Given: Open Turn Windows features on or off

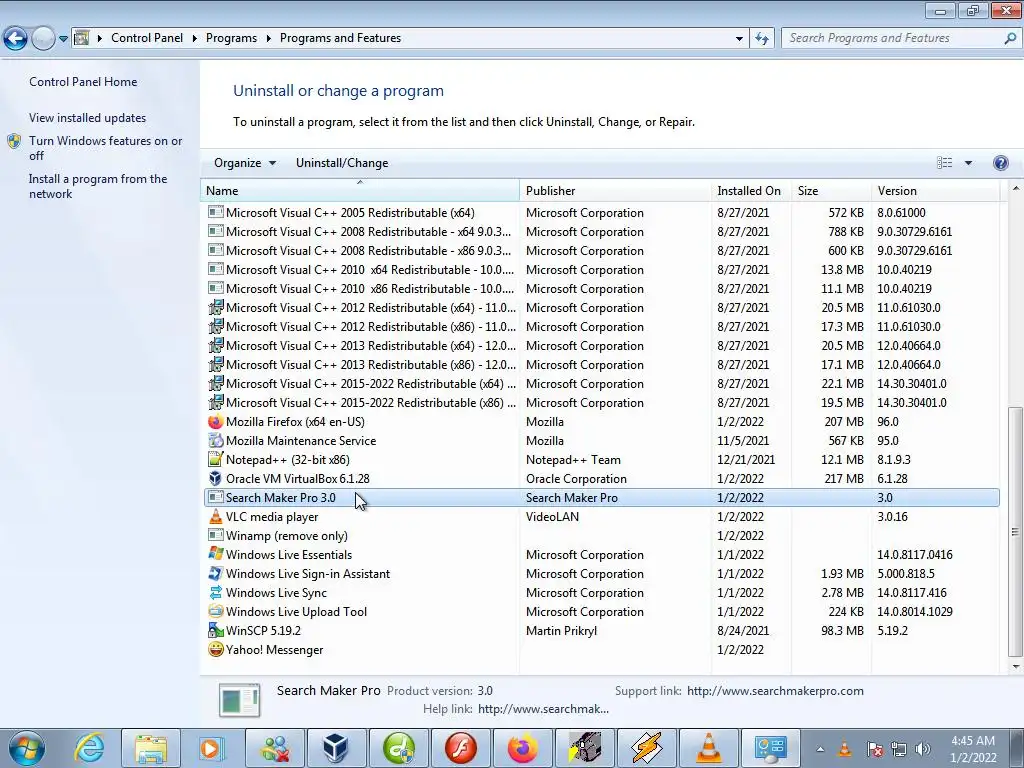Looking at the screenshot, I should click(105, 148).
